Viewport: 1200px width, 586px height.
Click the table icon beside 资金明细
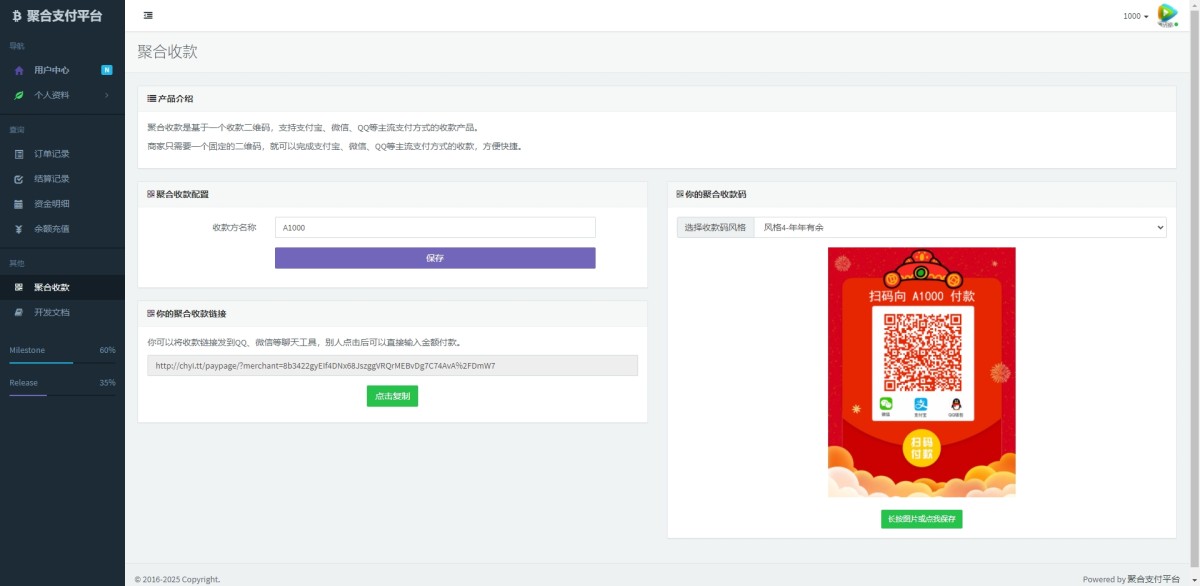point(19,204)
